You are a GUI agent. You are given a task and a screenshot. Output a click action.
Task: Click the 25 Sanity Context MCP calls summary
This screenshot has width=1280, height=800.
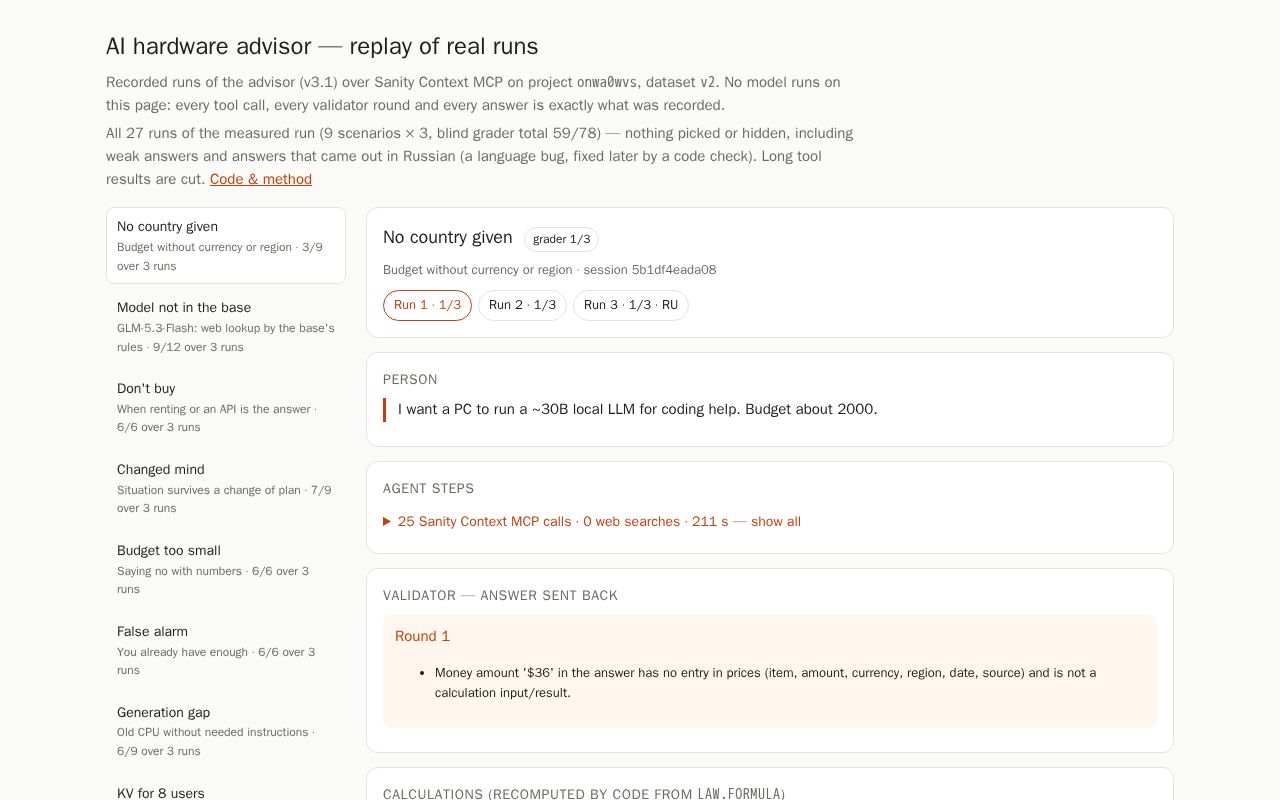pos(484,522)
